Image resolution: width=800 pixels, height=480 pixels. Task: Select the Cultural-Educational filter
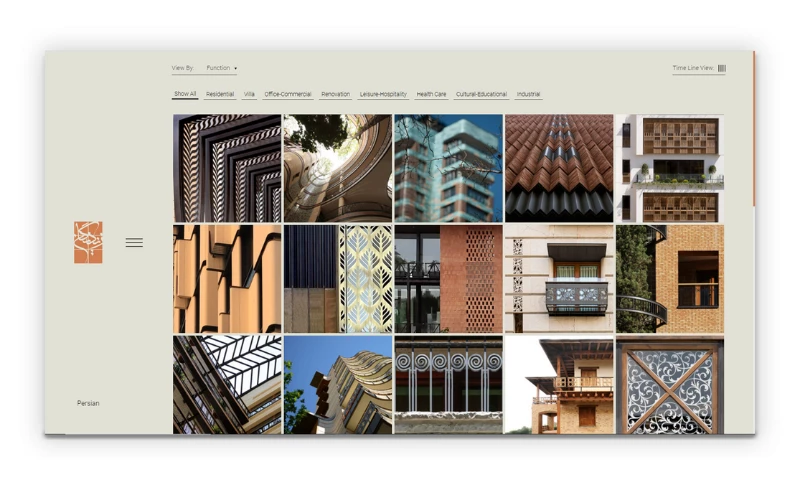click(481, 95)
